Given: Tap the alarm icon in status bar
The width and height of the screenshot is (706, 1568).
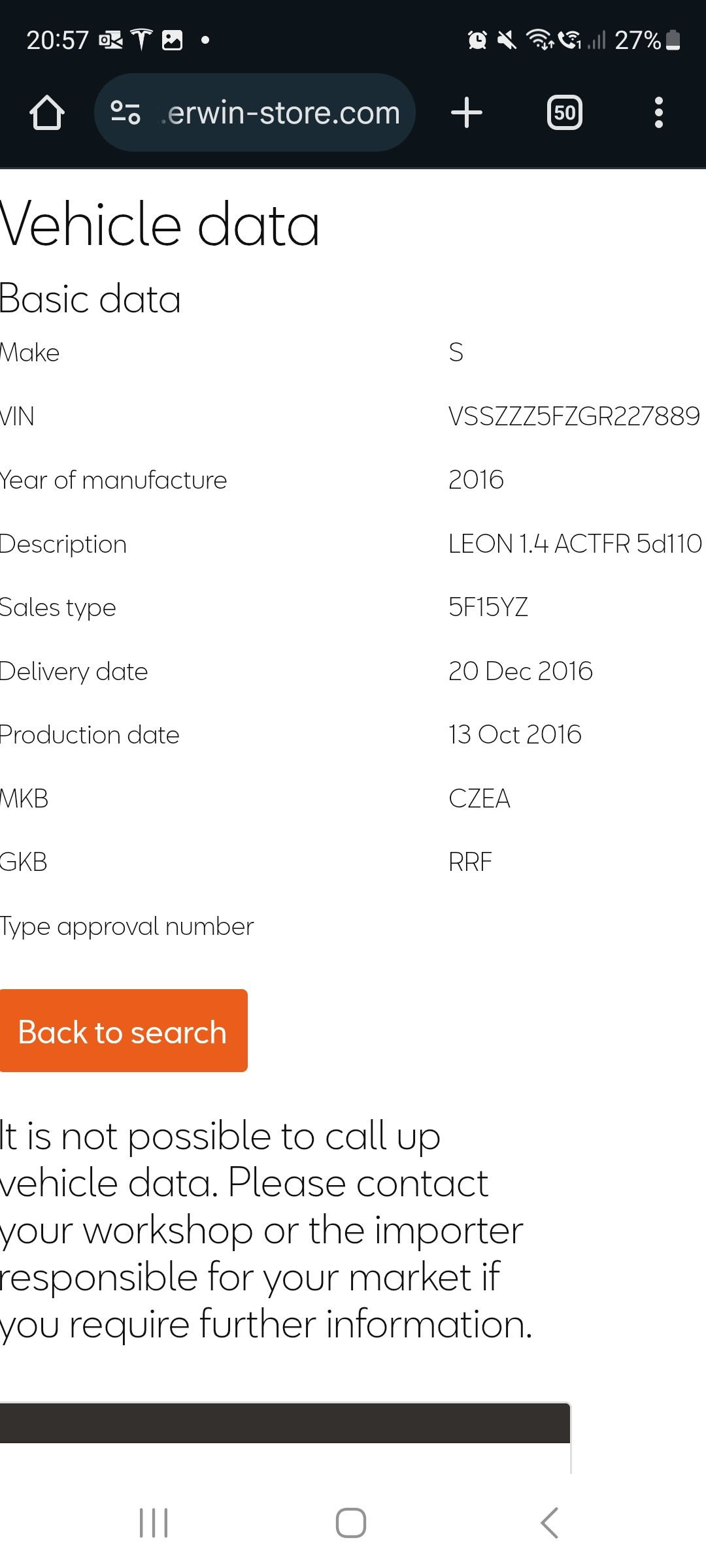Looking at the screenshot, I should coord(477,41).
